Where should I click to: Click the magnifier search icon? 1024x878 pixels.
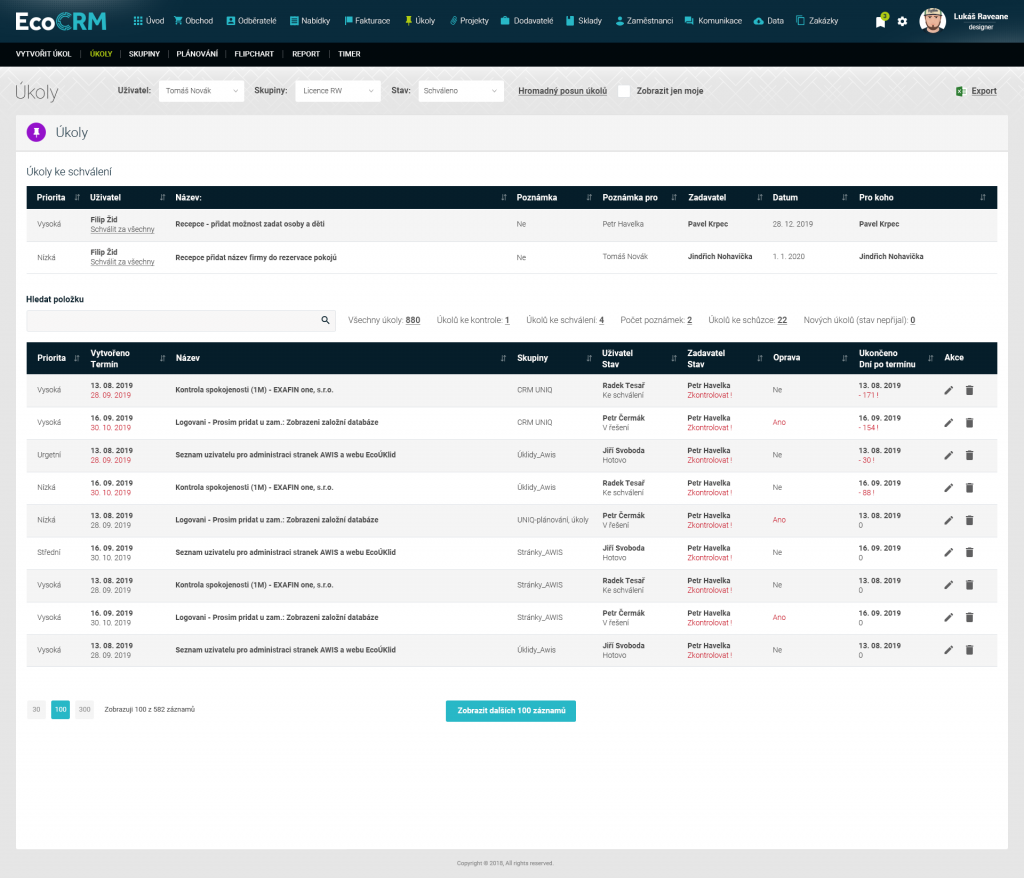(x=325, y=320)
